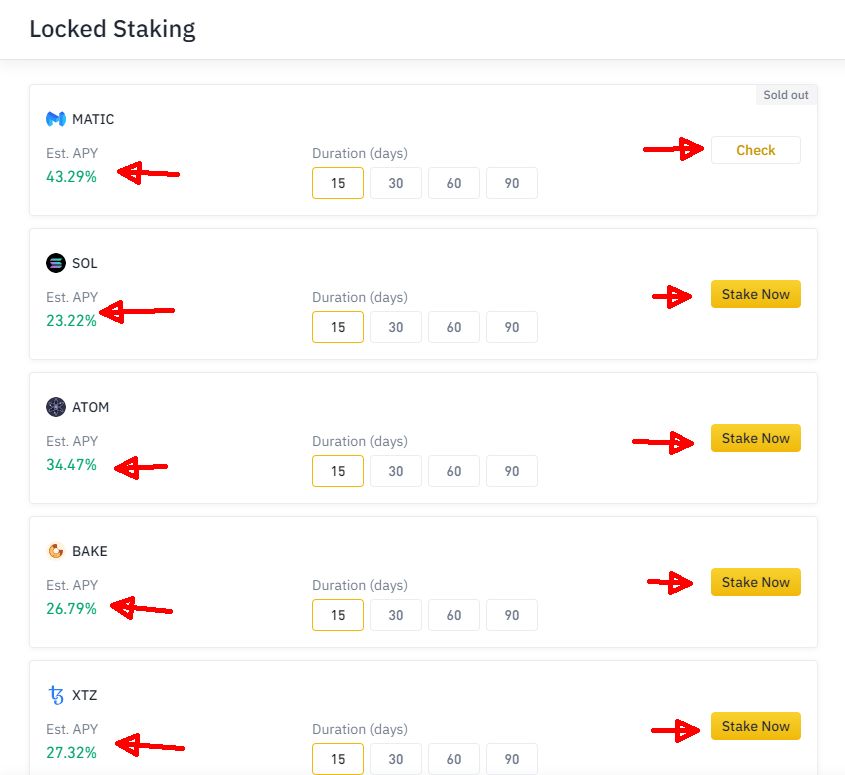
Task: Click the BAKE coin icon
Action: point(56,551)
